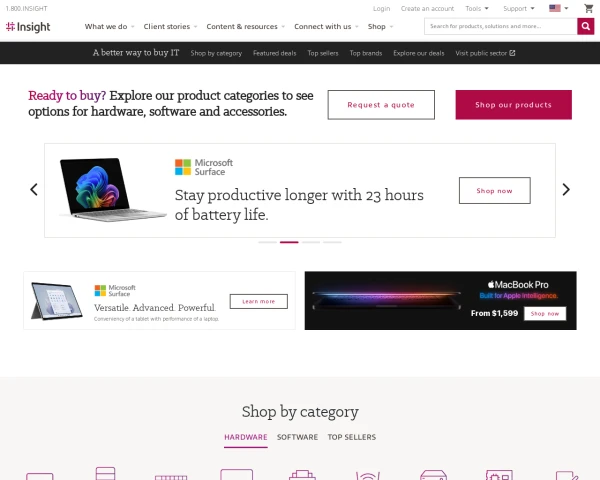Select the first carousel slide indicator
The image size is (600, 480).
[x=267, y=242]
